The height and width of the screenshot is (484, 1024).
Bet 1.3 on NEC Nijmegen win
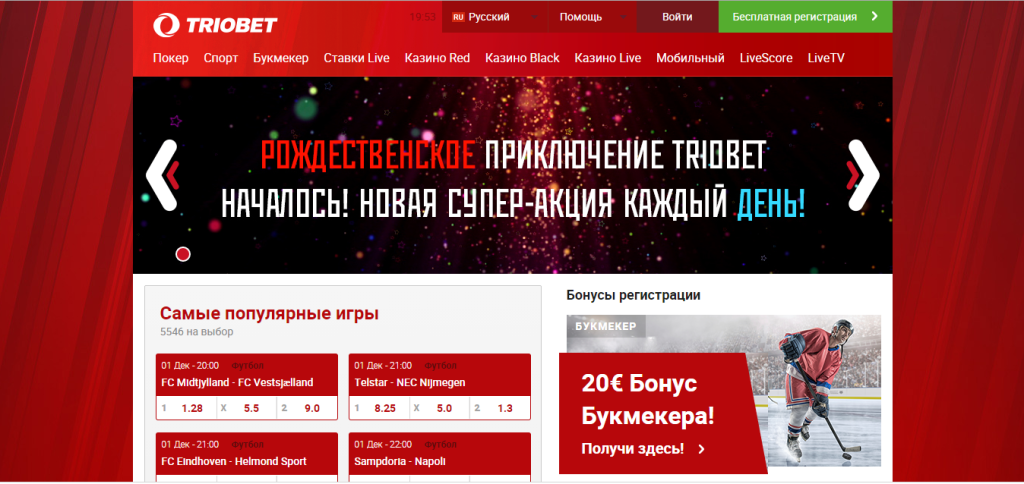tap(500, 408)
